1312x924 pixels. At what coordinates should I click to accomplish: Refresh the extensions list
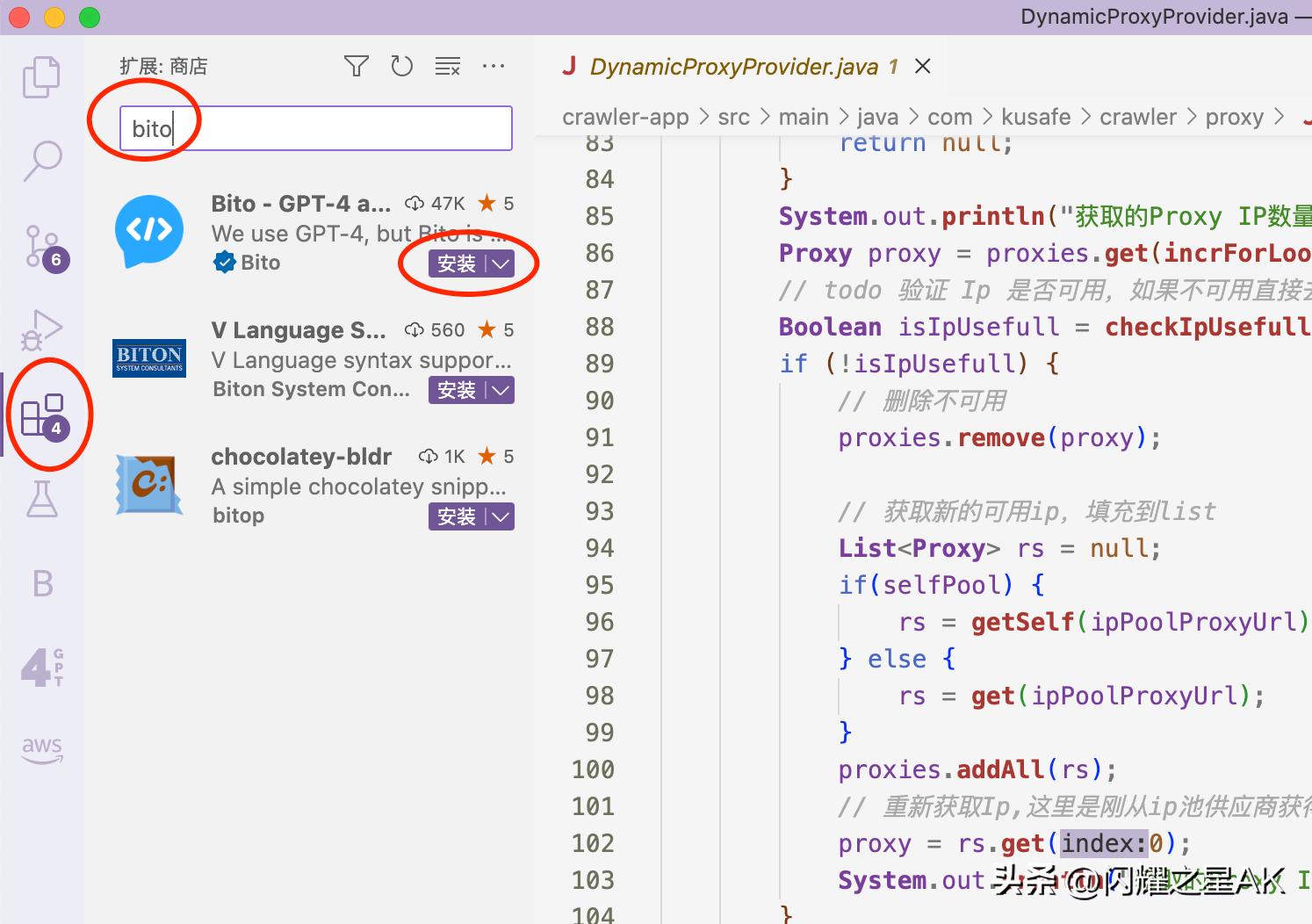[x=401, y=67]
